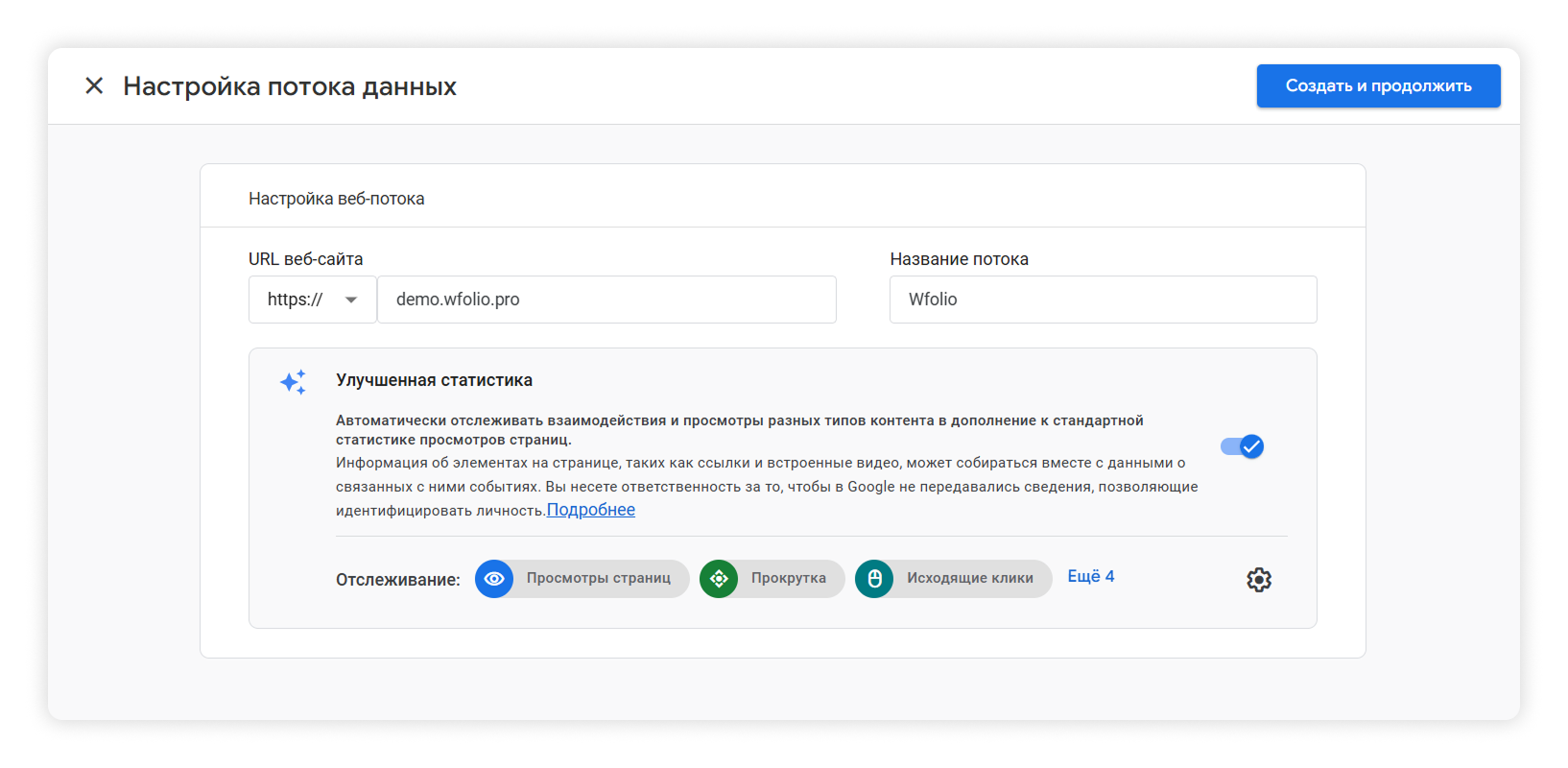Open enhanced measurement settings gear
Image resolution: width=1568 pixels, height=768 pixels.
[1259, 580]
